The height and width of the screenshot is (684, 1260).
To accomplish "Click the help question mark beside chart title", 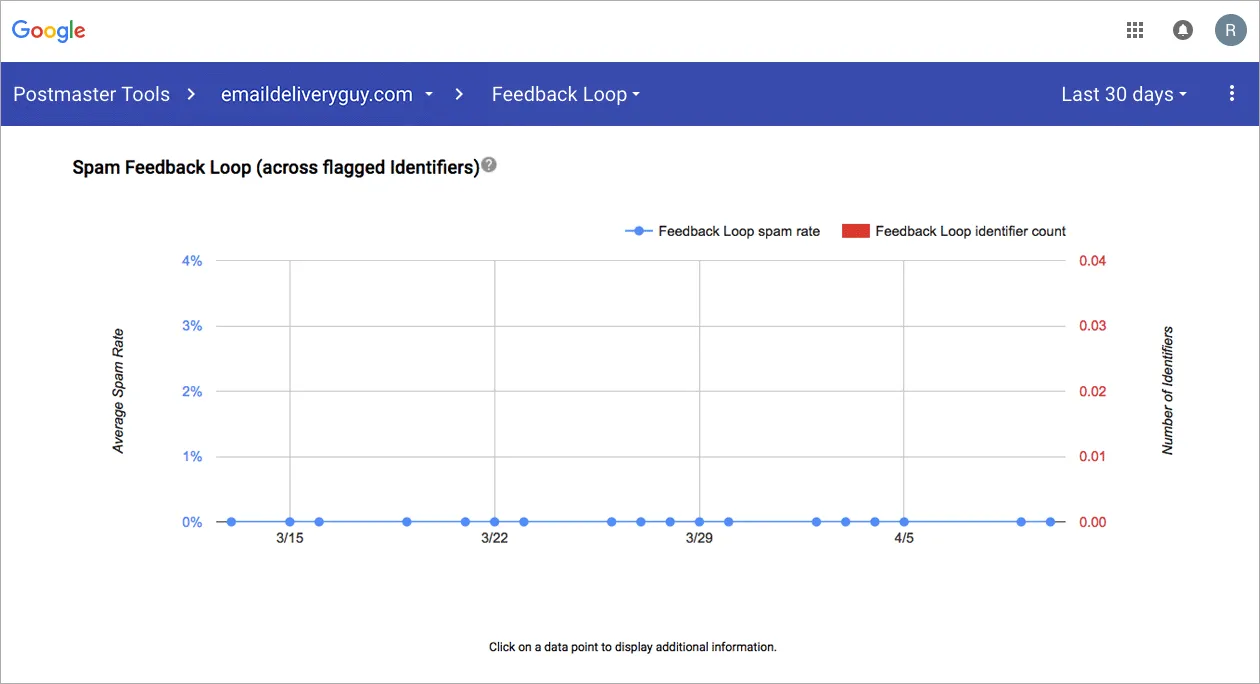I will coord(489,165).
